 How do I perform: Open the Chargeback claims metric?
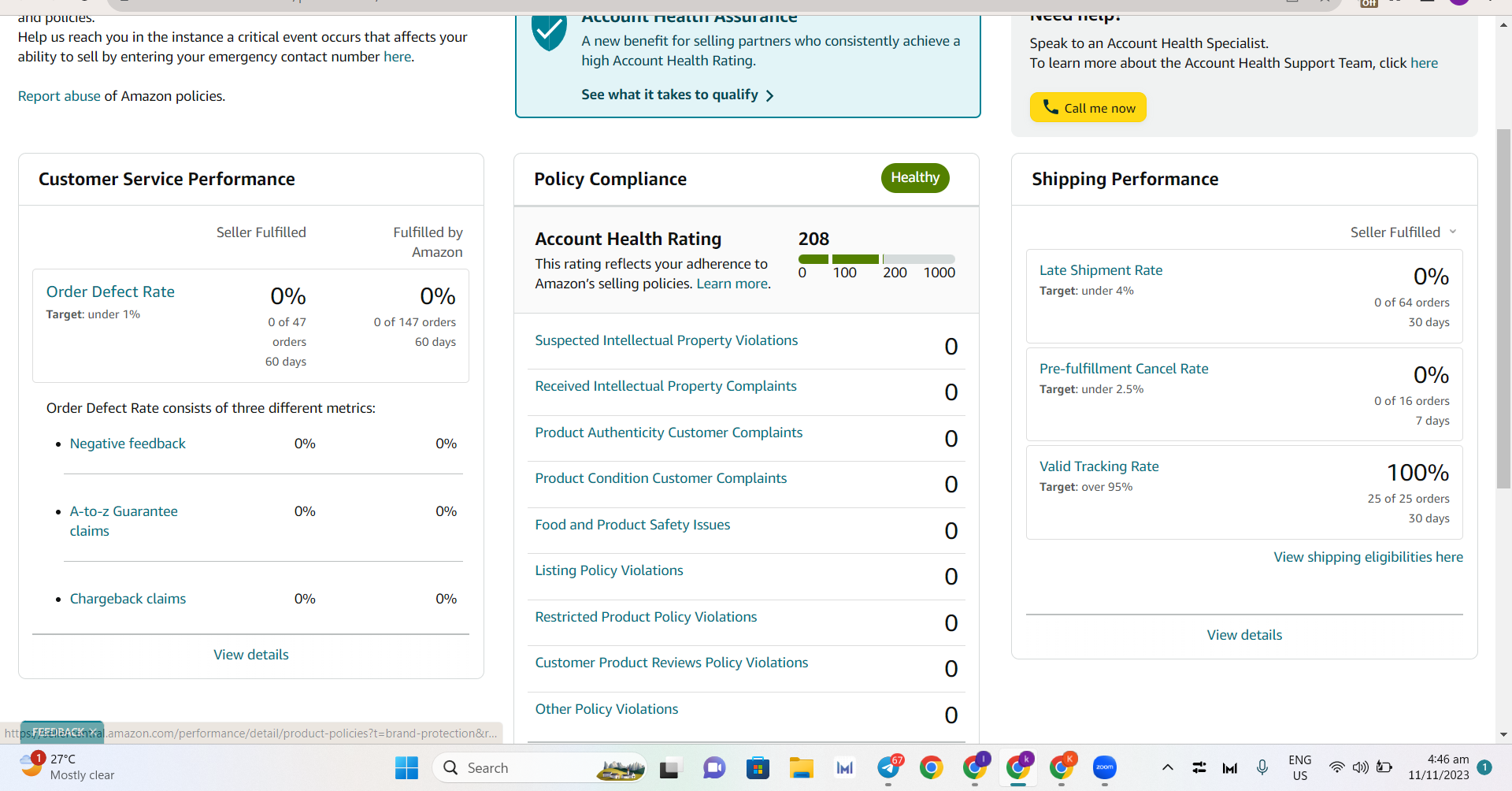click(x=128, y=599)
